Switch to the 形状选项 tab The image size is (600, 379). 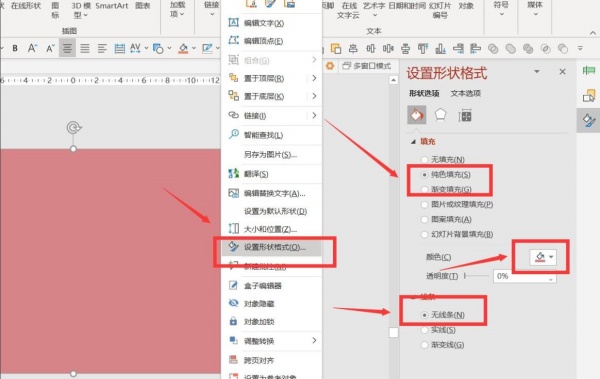(424, 93)
